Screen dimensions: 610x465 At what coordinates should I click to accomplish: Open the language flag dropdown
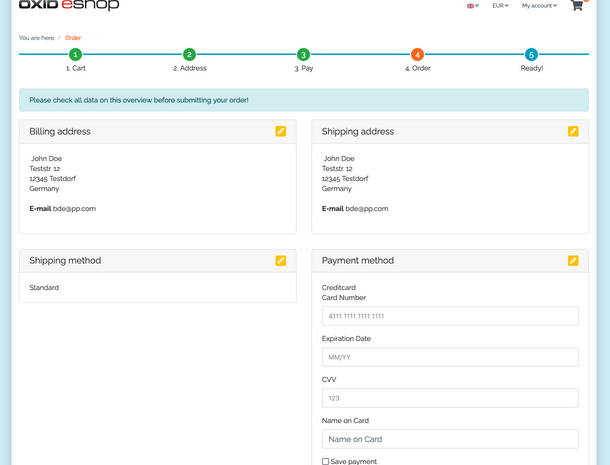coord(472,6)
